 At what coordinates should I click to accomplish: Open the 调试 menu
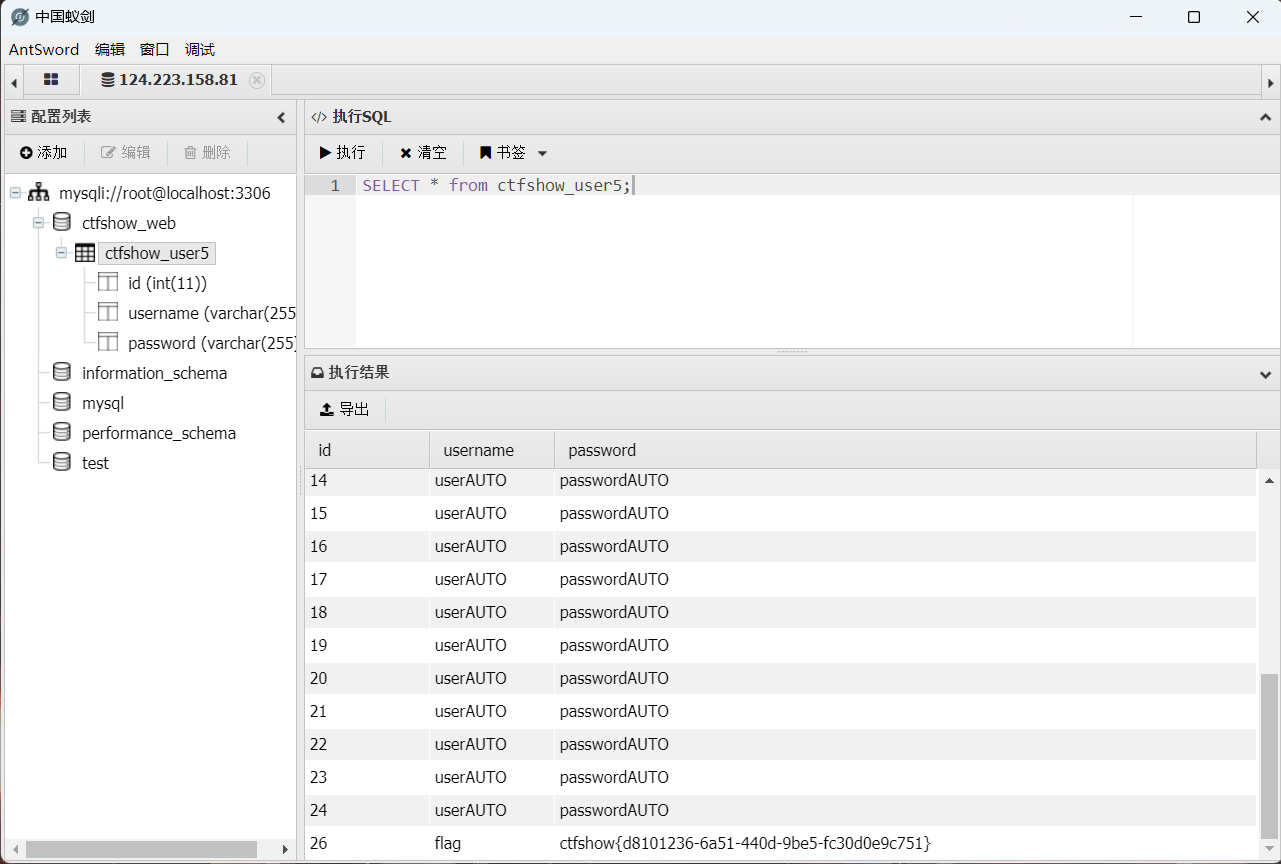(200, 49)
